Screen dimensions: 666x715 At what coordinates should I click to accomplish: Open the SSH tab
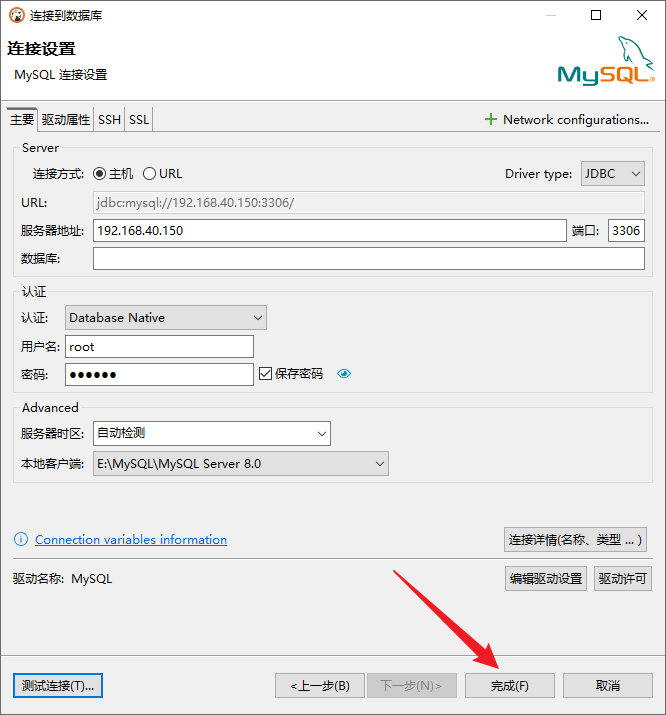click(x=109, y=120)
